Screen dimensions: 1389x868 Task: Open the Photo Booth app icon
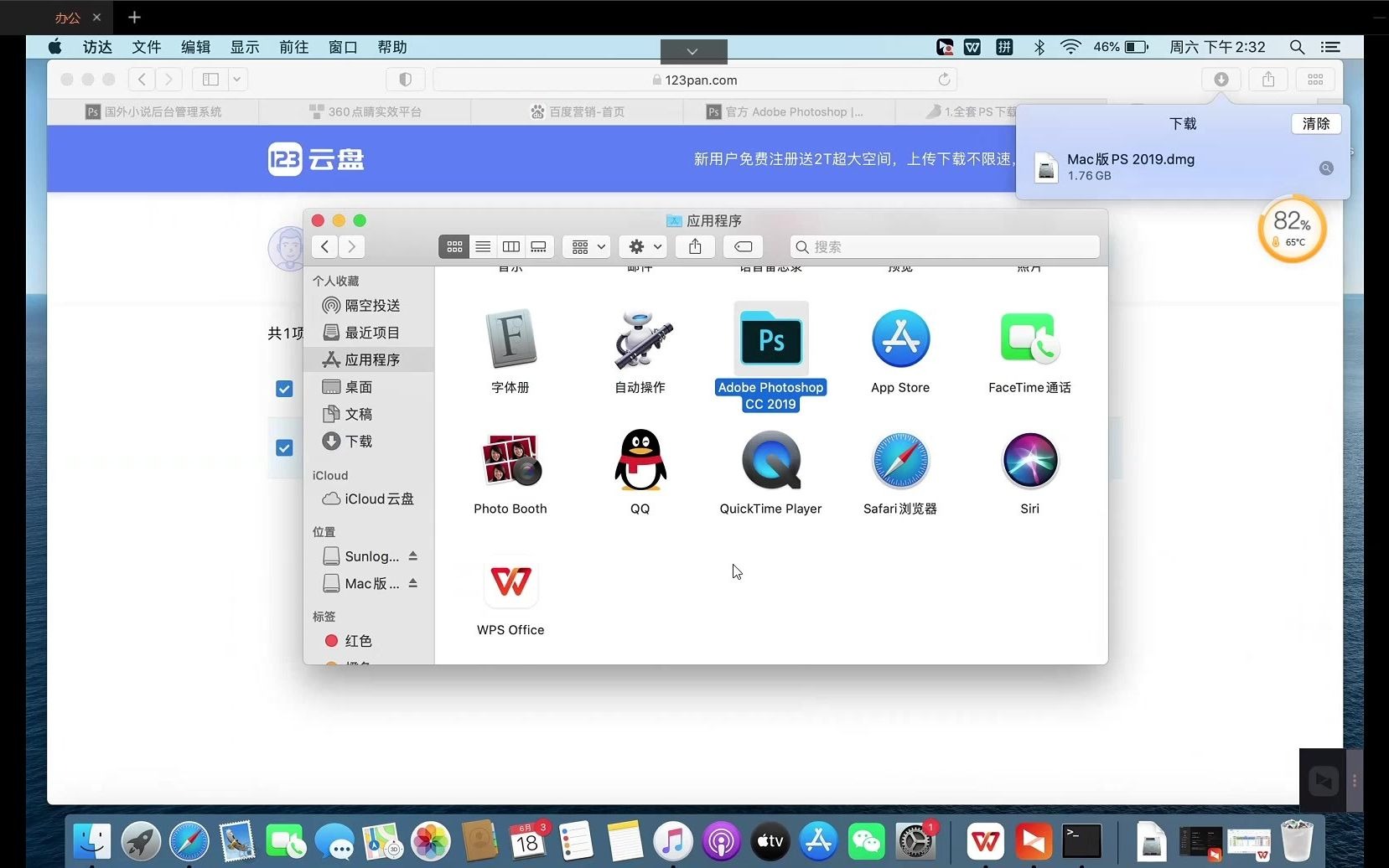(511, 460)
